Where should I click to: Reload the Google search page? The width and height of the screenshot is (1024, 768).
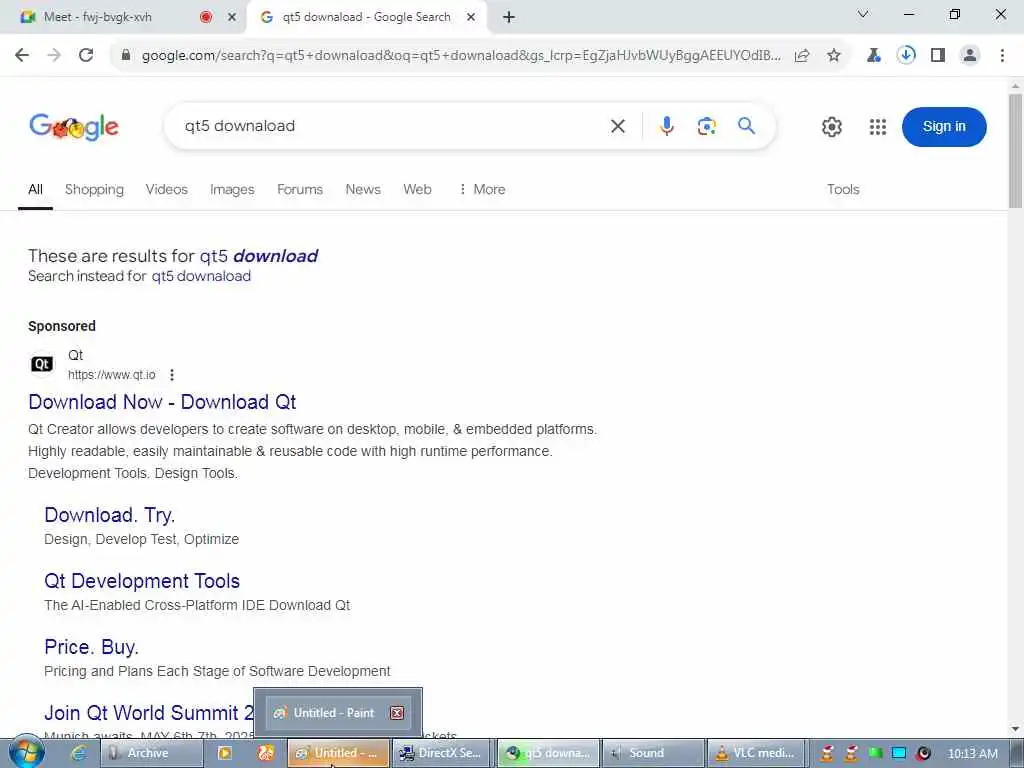(x=86, y=55)
